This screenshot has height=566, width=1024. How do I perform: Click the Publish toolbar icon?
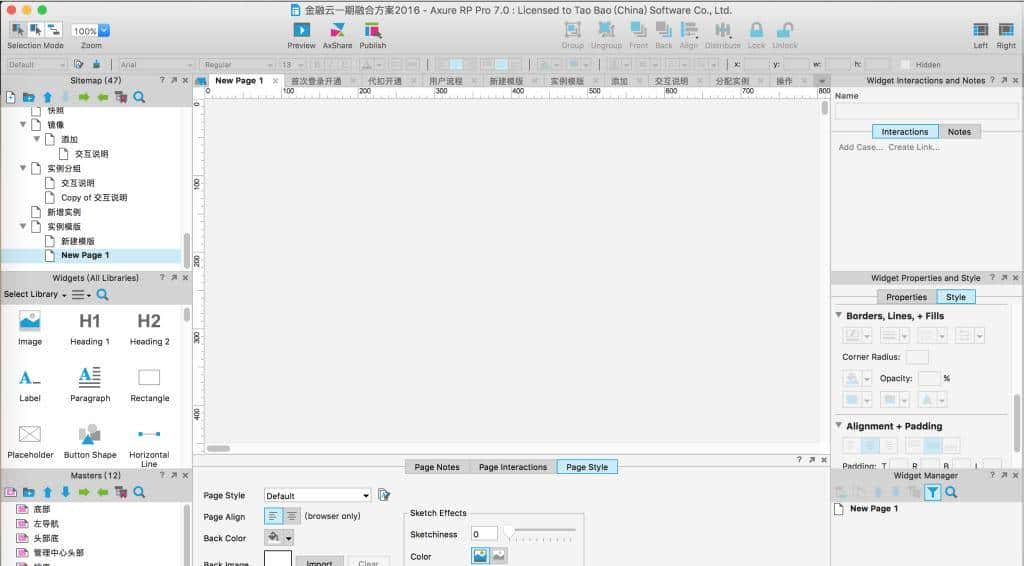[372, 30]
